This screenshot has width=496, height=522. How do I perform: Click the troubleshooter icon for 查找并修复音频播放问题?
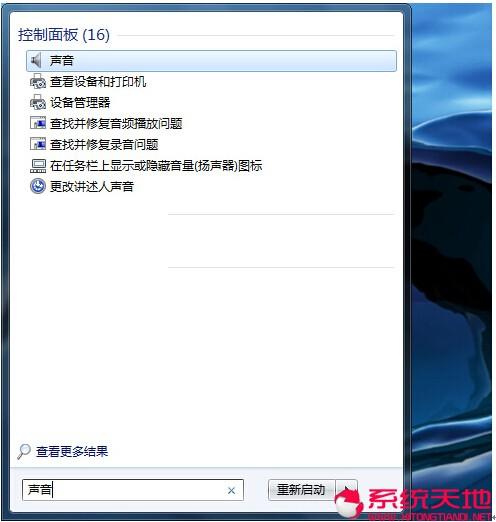(38, 123)
